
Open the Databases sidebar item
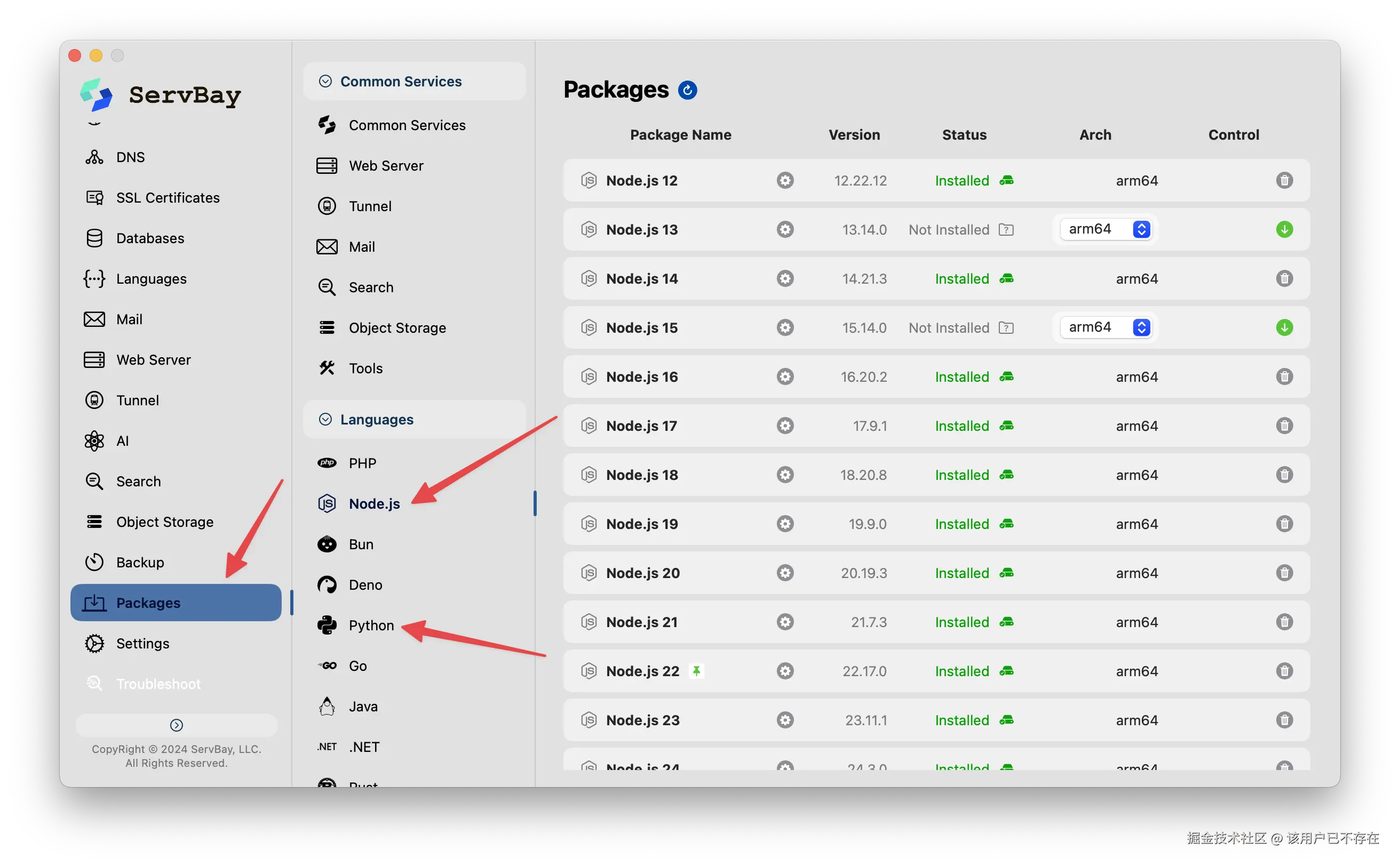pos(149,238)
